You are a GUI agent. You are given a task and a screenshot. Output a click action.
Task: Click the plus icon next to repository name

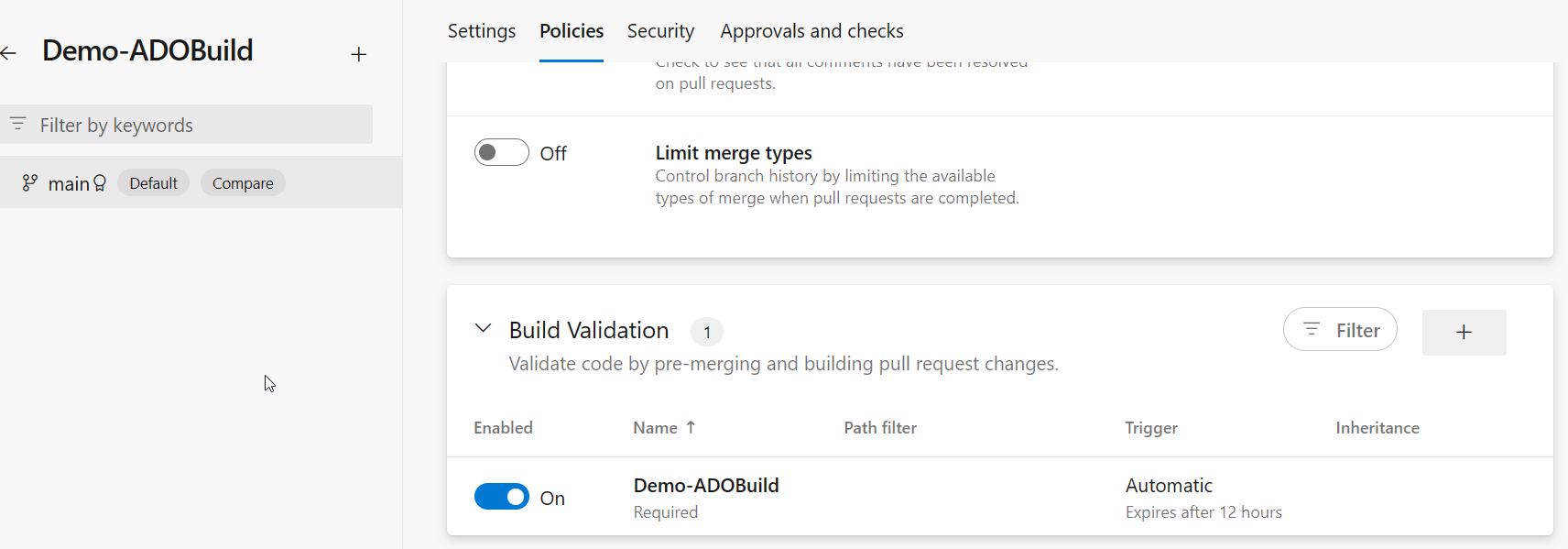[x=358, y=54]
